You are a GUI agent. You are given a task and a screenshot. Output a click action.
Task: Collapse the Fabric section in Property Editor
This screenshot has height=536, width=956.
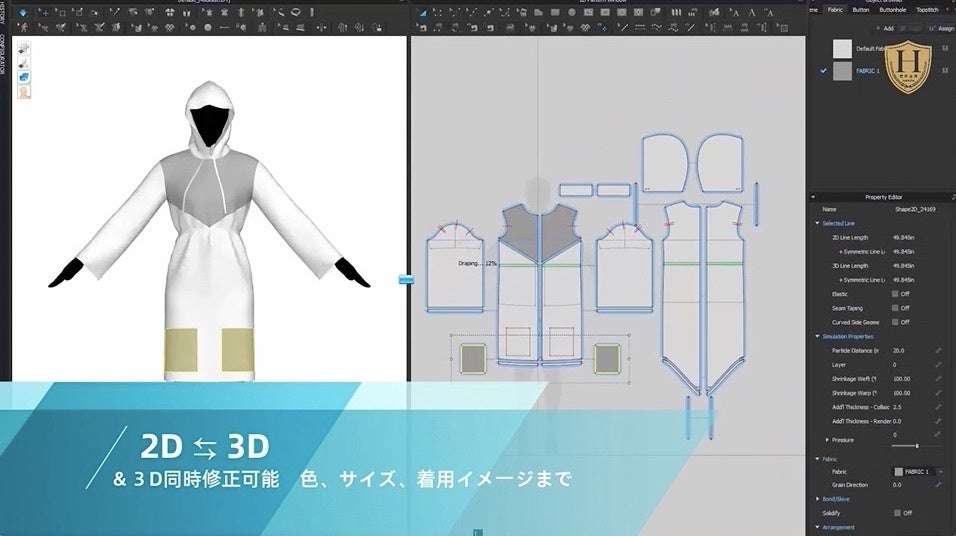(818, 459)
